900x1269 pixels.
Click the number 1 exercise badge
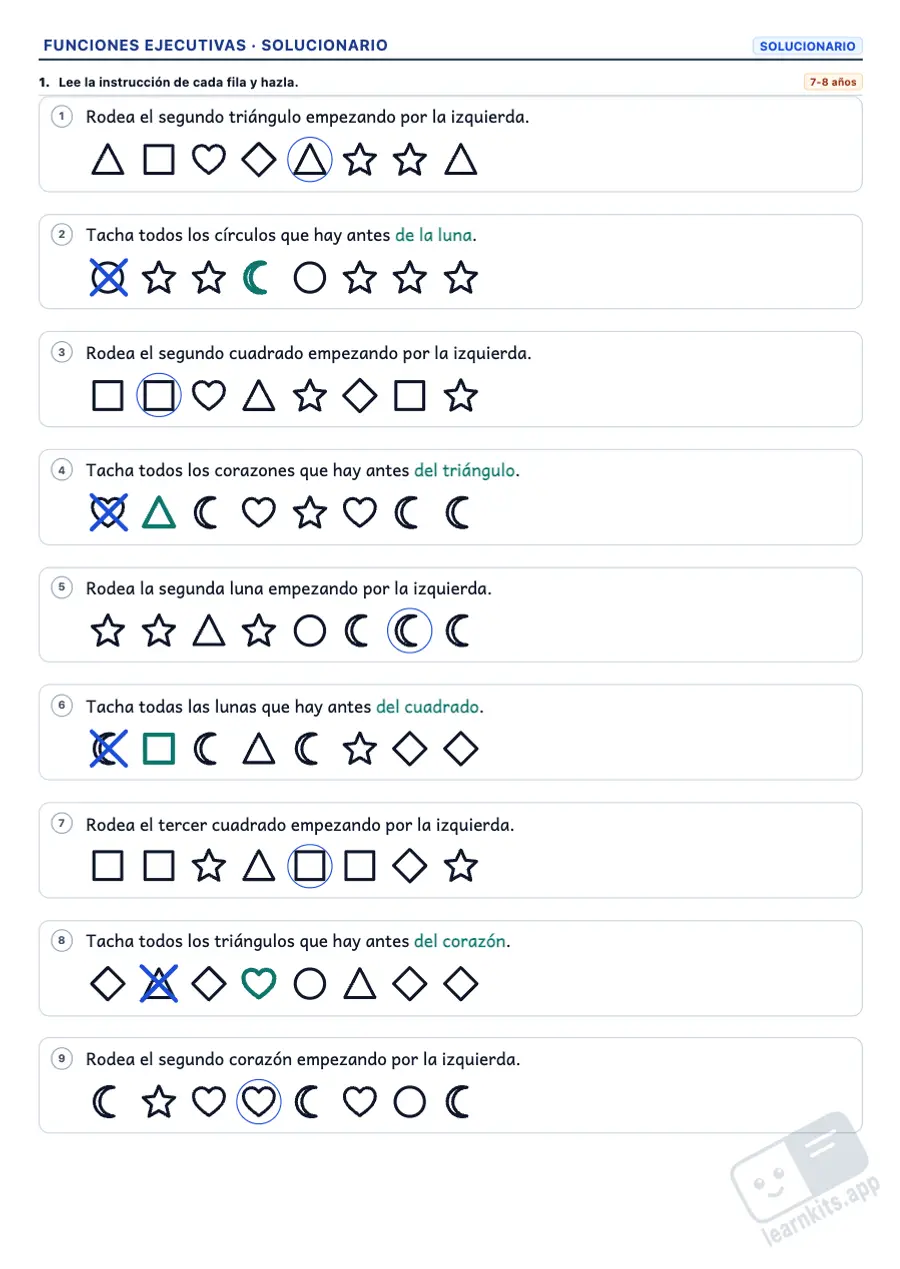pos(63,117)
